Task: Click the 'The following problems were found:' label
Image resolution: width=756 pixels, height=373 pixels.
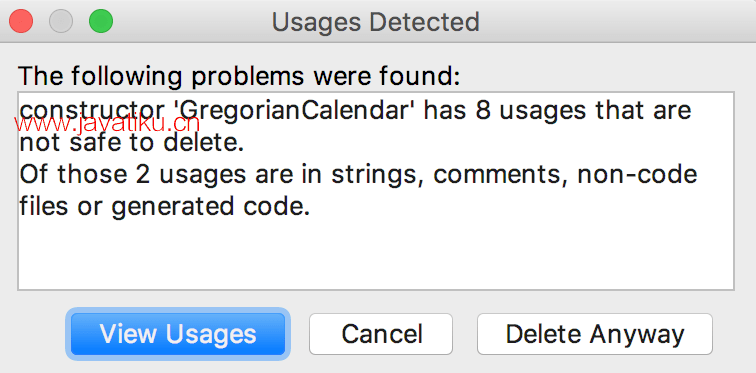Action: click(239, 76)
